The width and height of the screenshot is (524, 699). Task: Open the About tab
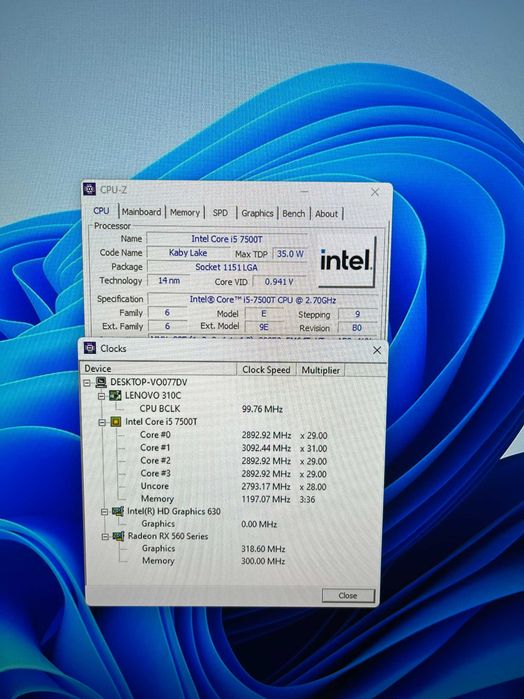(x=326, y=214)
